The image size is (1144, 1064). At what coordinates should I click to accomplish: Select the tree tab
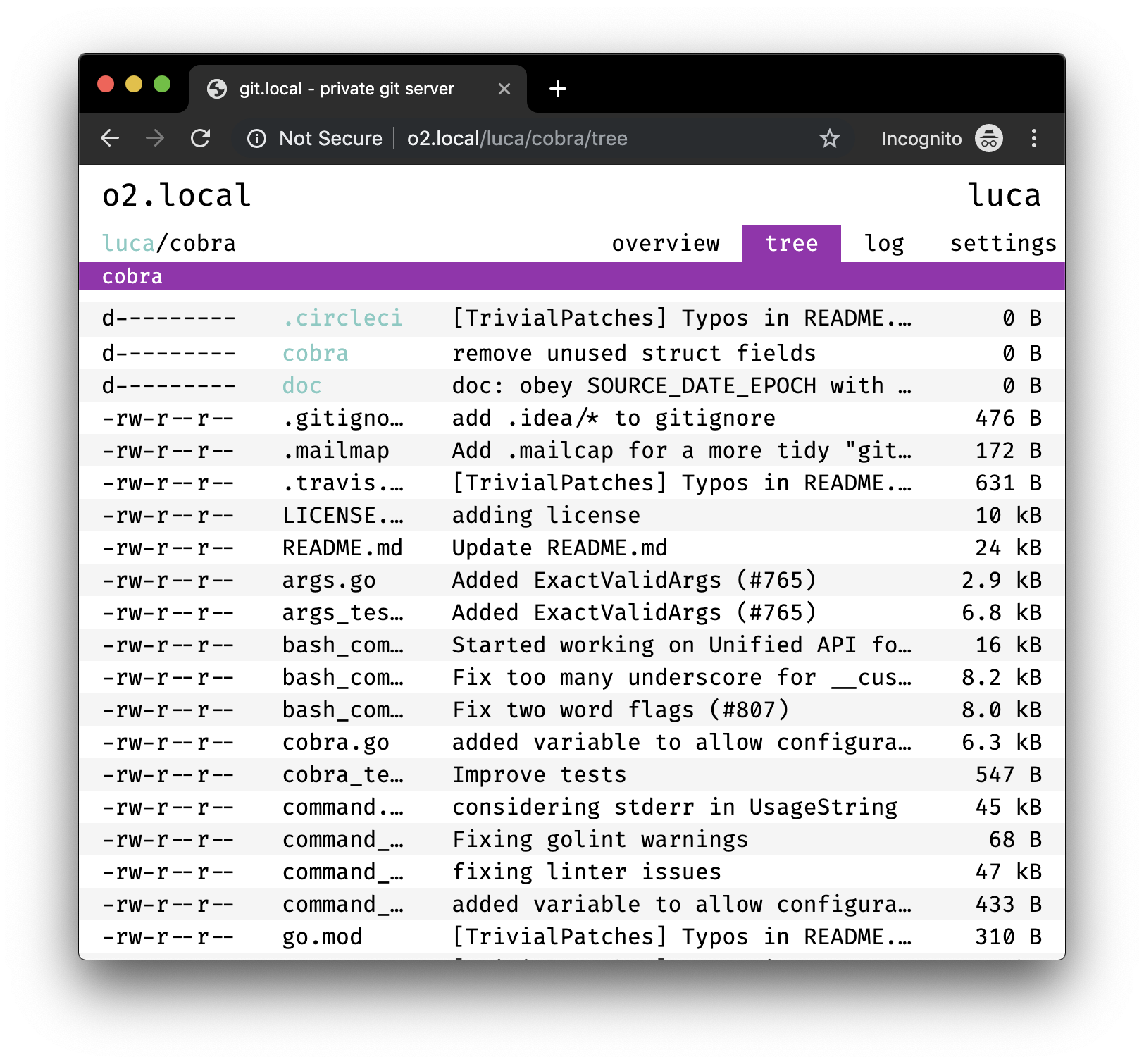pos(792,244)
